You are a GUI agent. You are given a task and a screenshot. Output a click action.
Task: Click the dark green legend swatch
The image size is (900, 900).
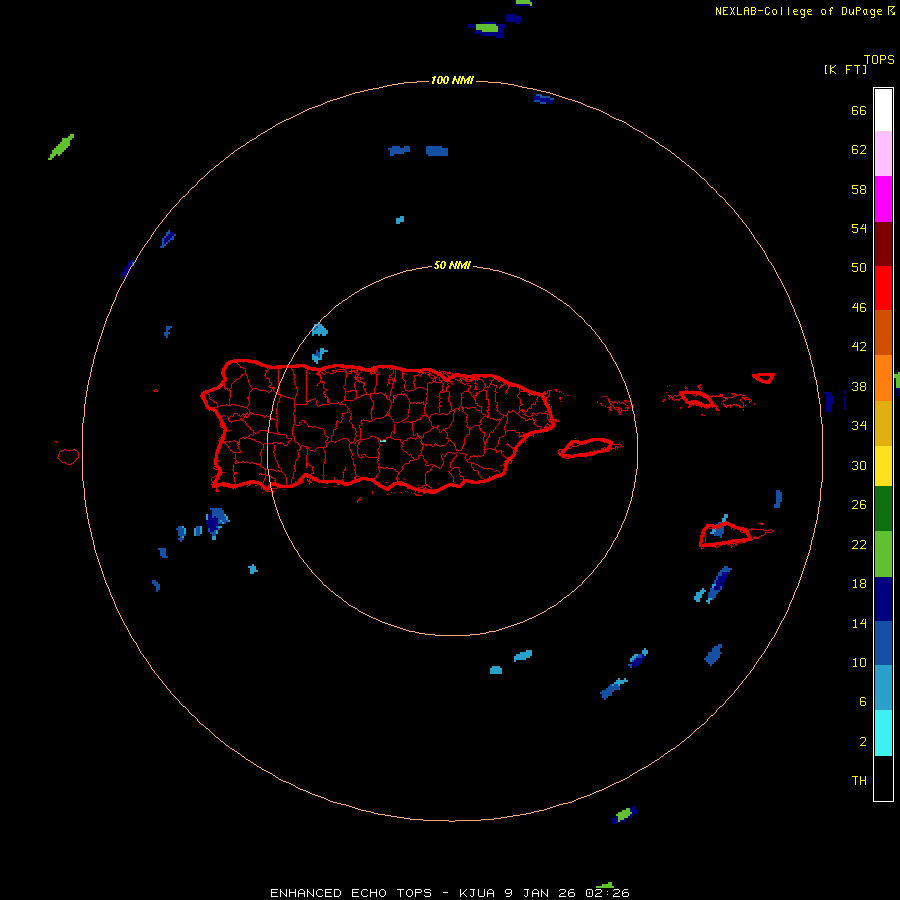883,509
